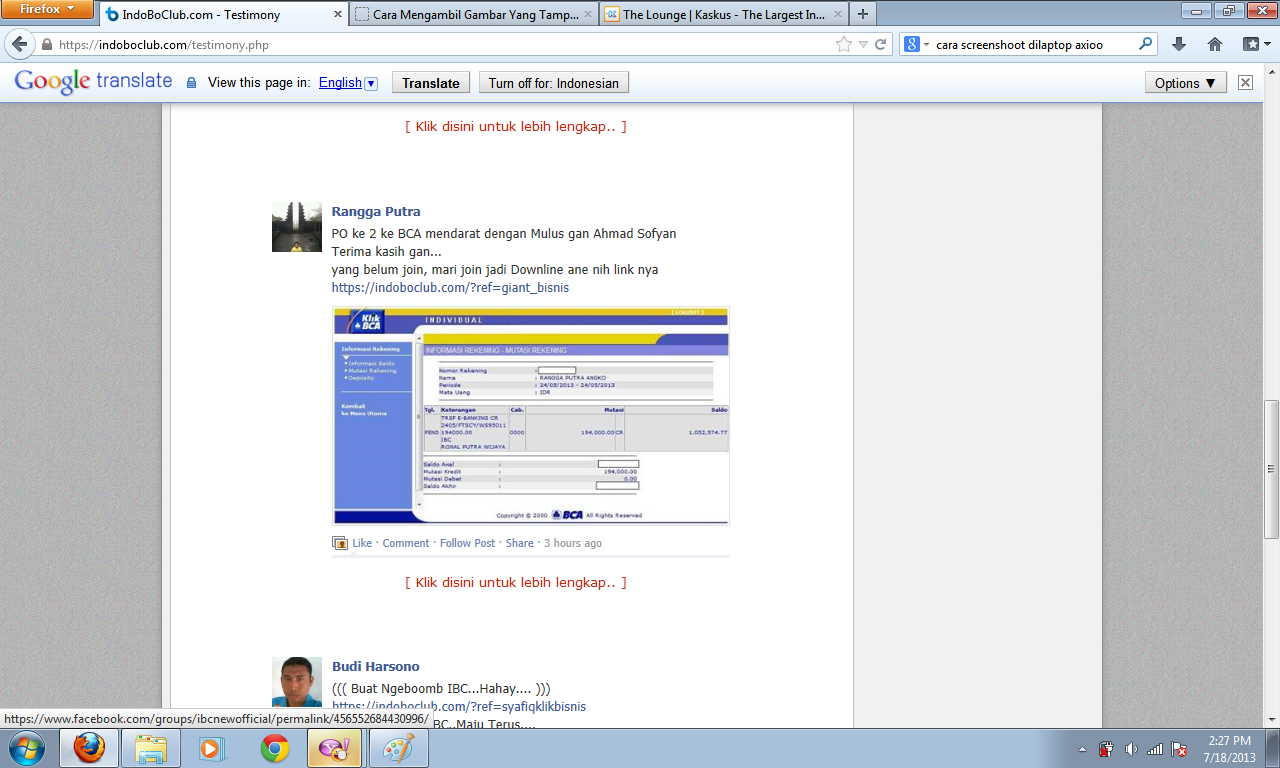Click Follow Post link
Image resolution: width=1280 pixels, height=768 pixels.
coord(468,543)
